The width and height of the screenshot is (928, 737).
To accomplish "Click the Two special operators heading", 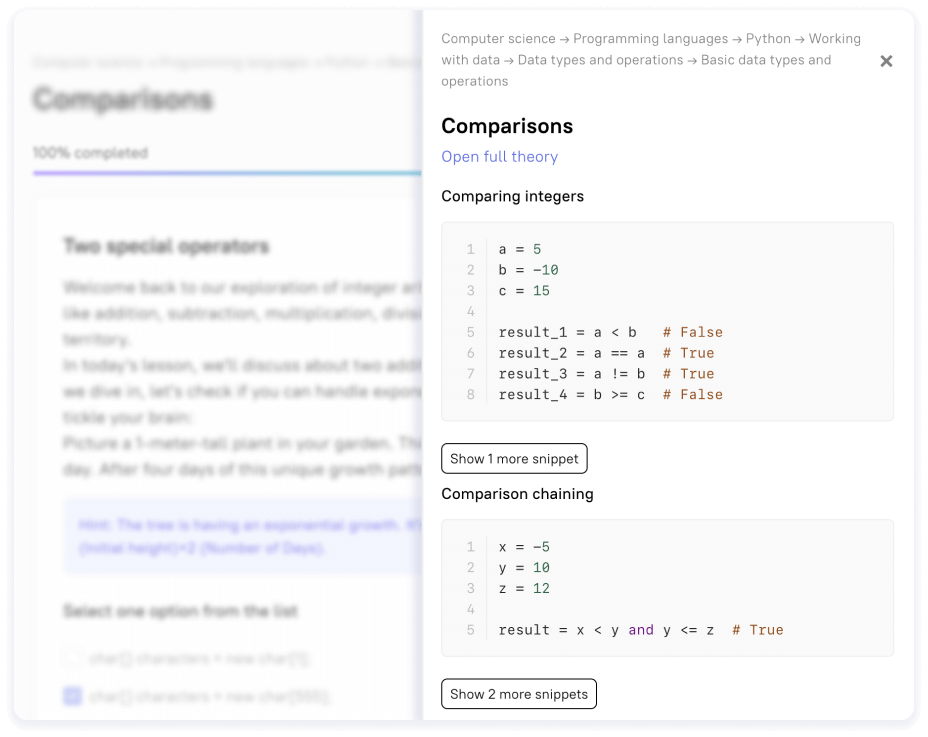I will 166,246.
